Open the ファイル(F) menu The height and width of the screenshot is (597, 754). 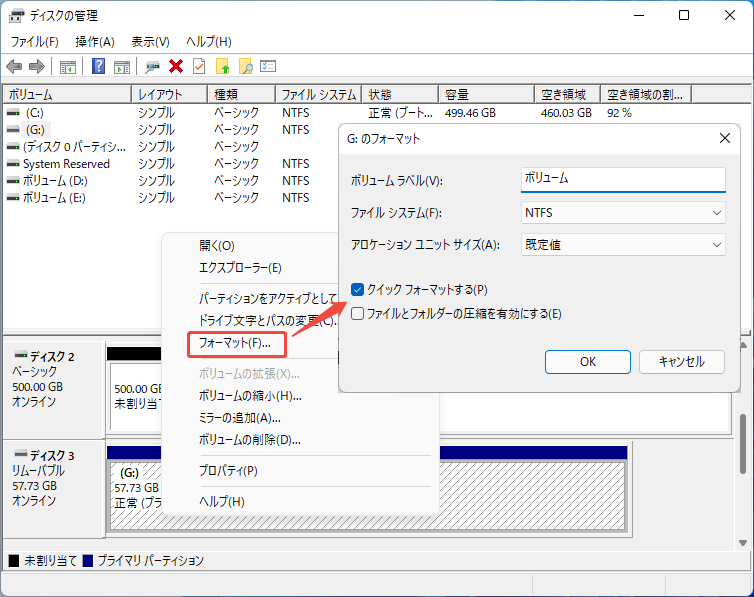pyautogui.click(x=35, y=42)
